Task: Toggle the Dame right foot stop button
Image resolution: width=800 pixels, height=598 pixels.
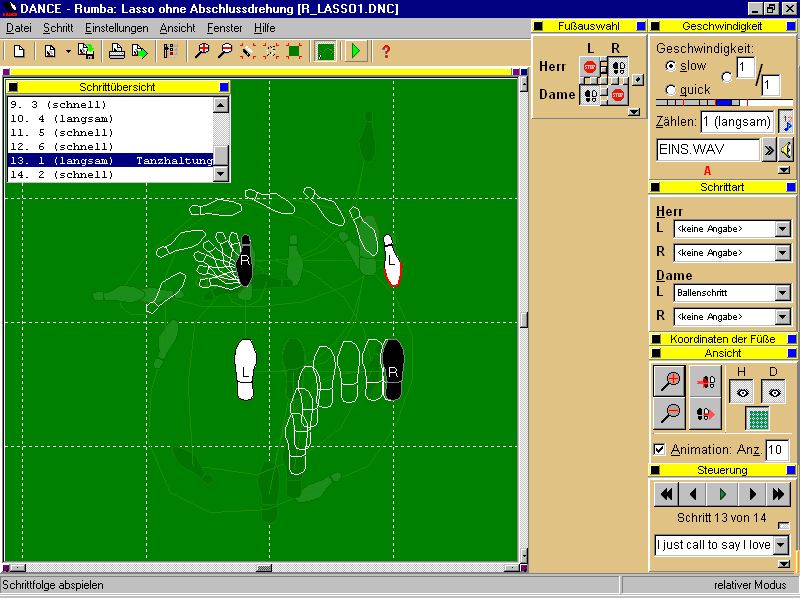Action: click(618, 95)
